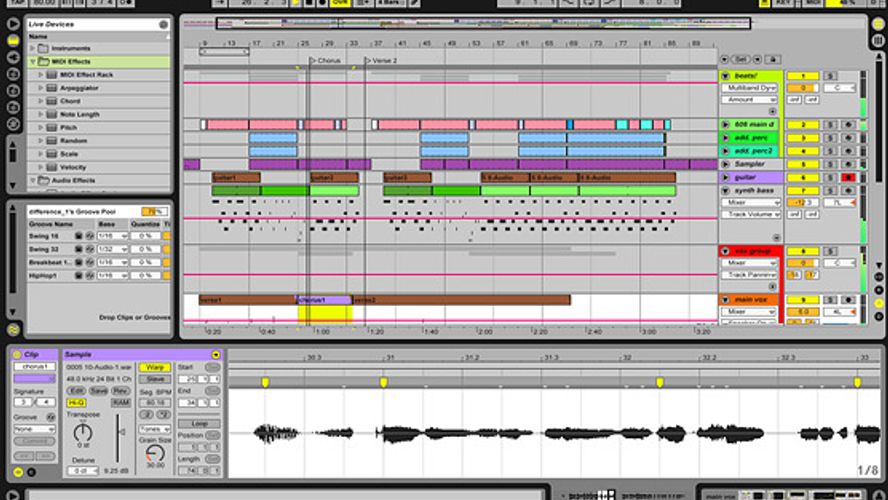
Task: Click the Verse 2 locator marker
Action: click(x=381, y=61)
